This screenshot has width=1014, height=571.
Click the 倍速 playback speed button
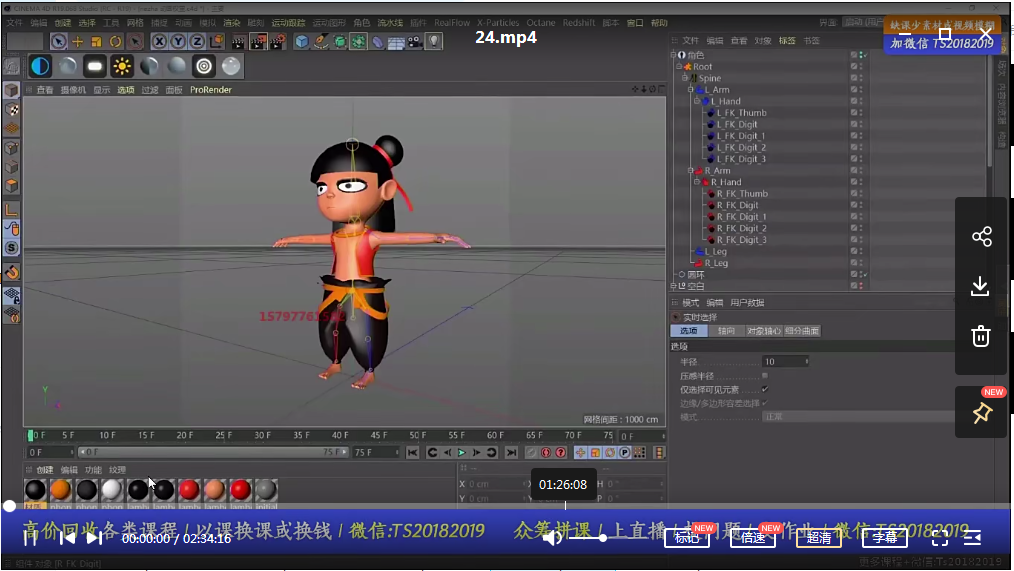(753, 537)
